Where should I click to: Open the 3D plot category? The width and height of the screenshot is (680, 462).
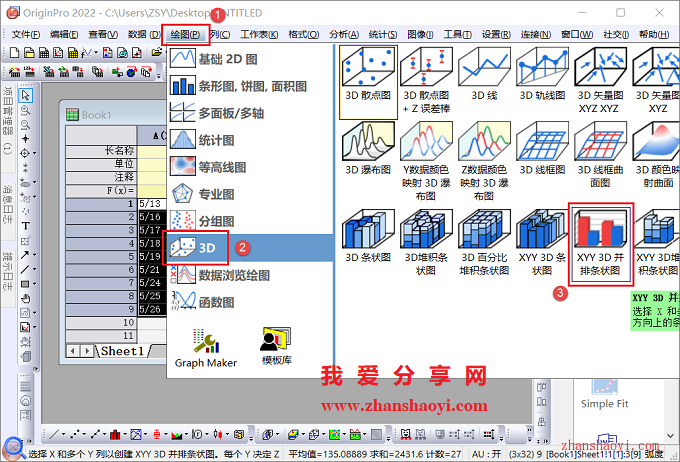[x=250, y=248]
